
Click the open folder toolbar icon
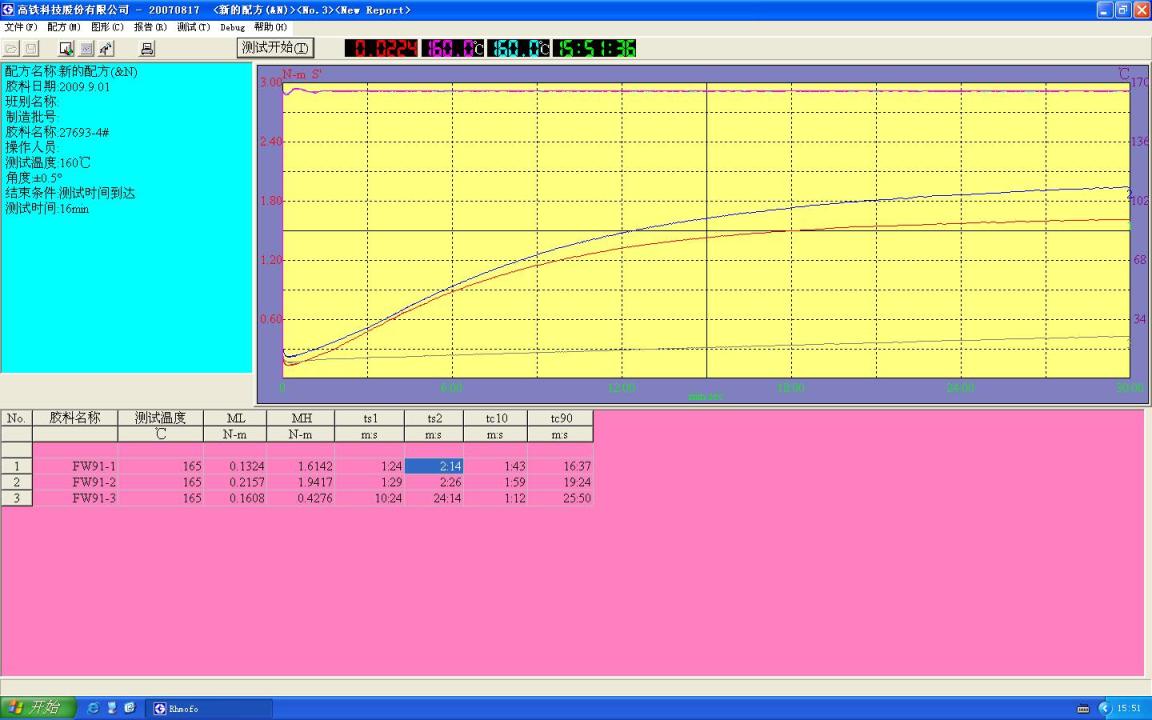[11, 48]
